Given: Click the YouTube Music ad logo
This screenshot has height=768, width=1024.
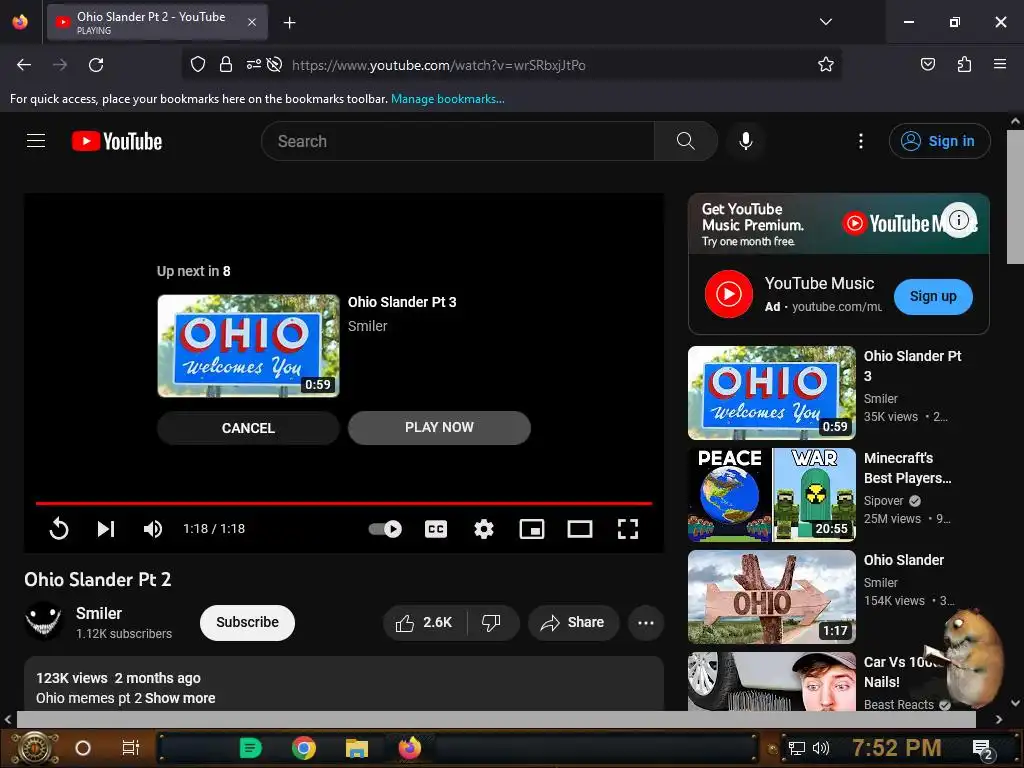Looking at the screenshot, I should (x=728, y=294).
